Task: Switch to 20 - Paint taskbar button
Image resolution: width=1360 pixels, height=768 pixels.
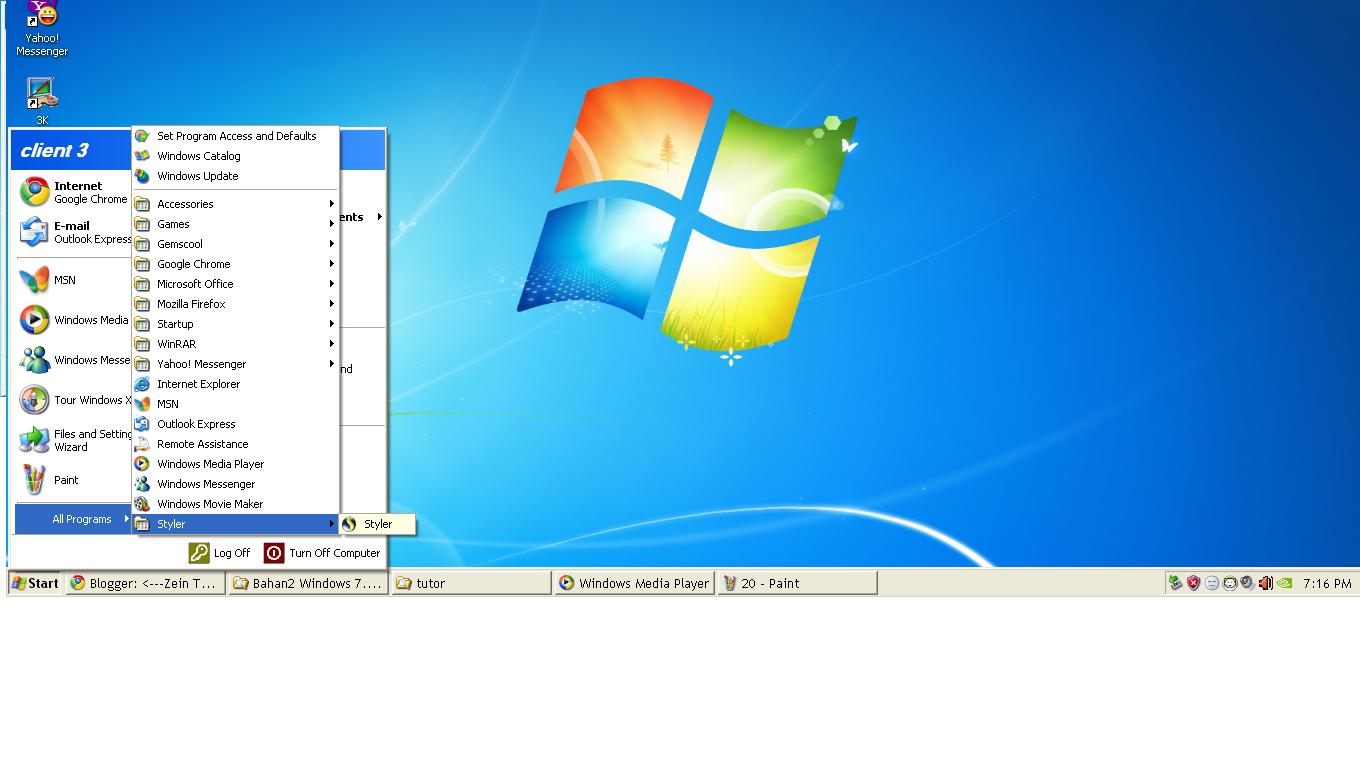Action: (797, 583)
